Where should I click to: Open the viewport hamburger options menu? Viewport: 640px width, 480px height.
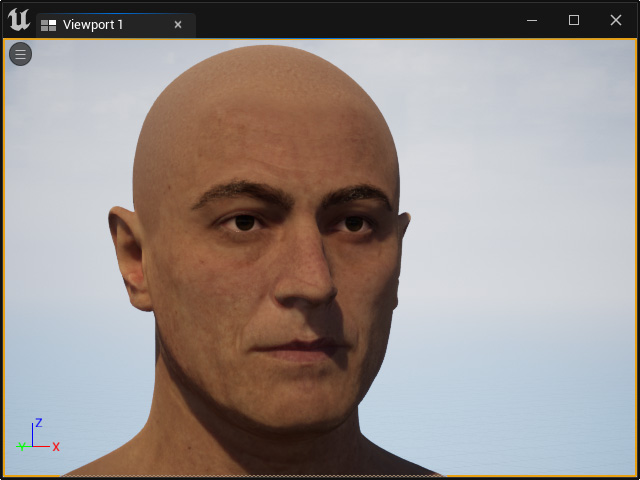(x=20, y=54)
